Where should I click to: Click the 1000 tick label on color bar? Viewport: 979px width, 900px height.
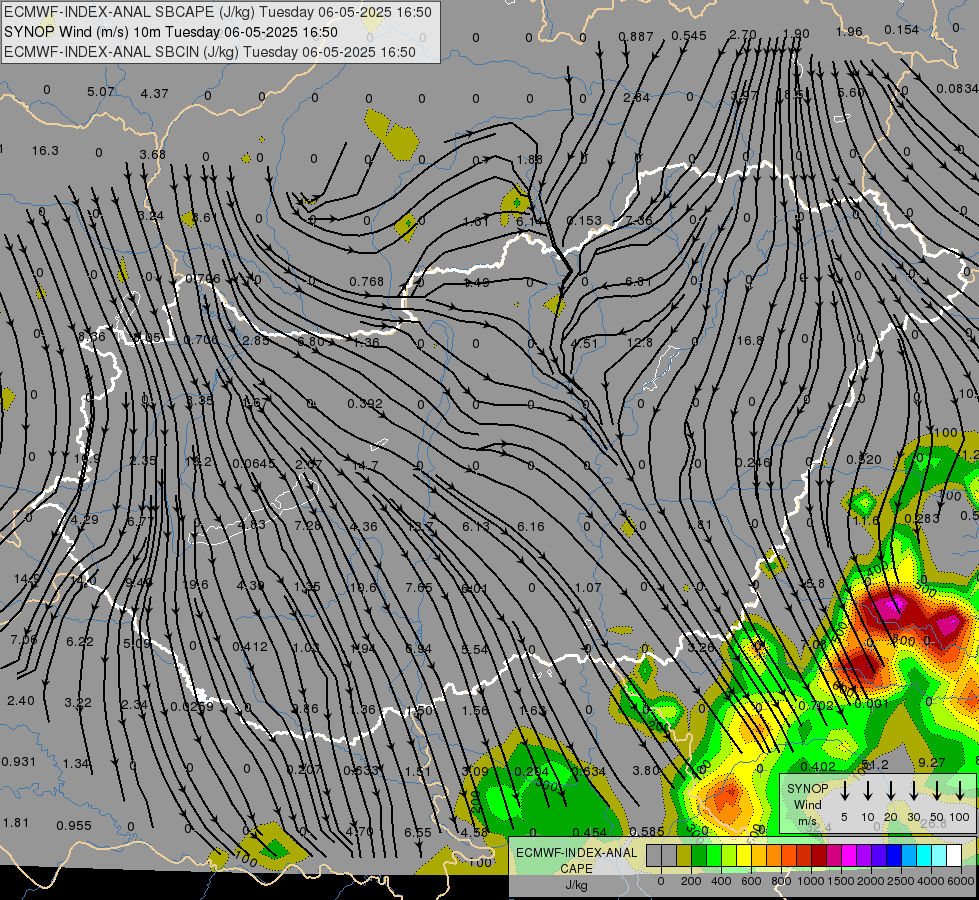(811, 881)
